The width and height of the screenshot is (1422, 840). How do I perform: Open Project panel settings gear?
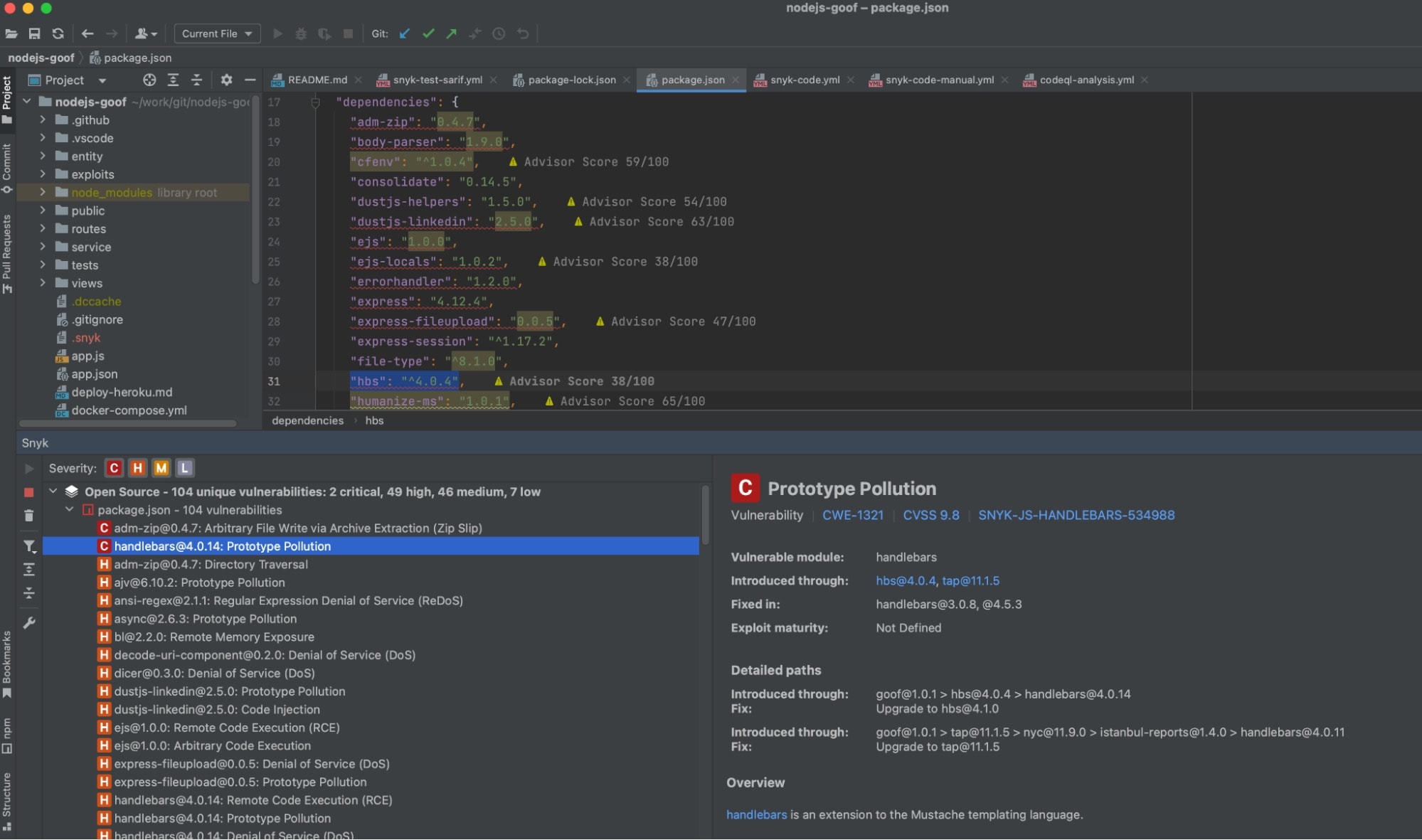click(x=226, y=80)
